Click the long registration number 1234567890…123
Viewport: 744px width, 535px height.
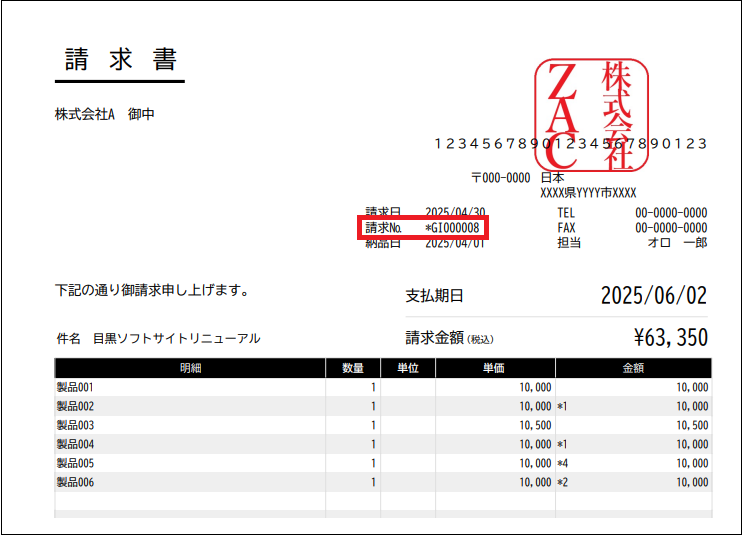(x=571, y=144)
